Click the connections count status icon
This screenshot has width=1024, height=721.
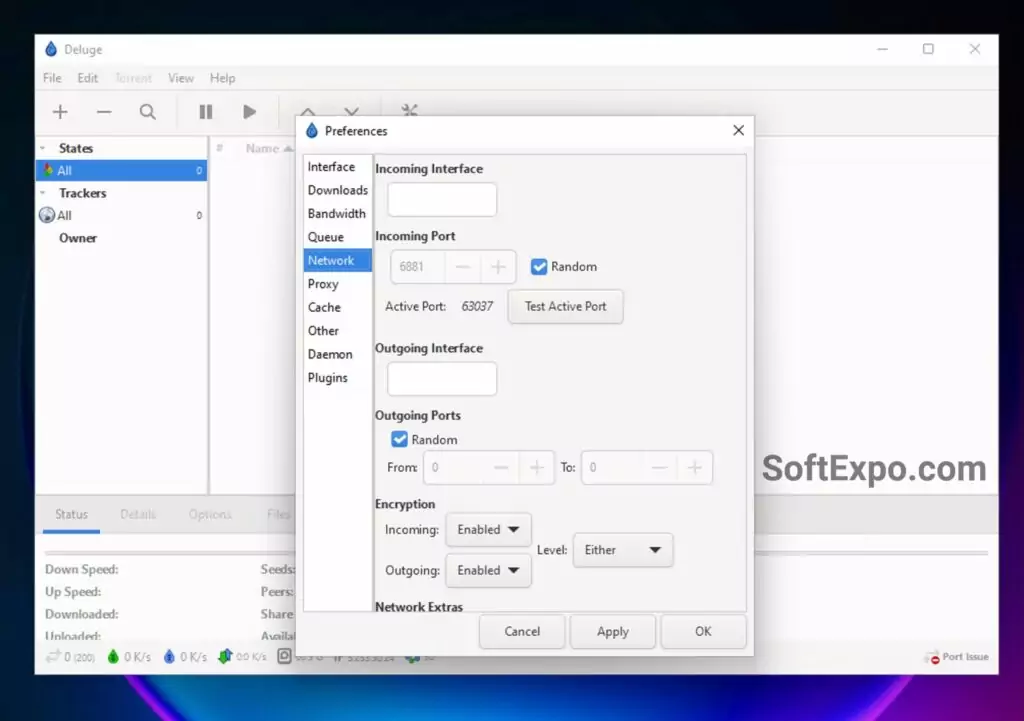pyautogui.click(x=53, y=657)
